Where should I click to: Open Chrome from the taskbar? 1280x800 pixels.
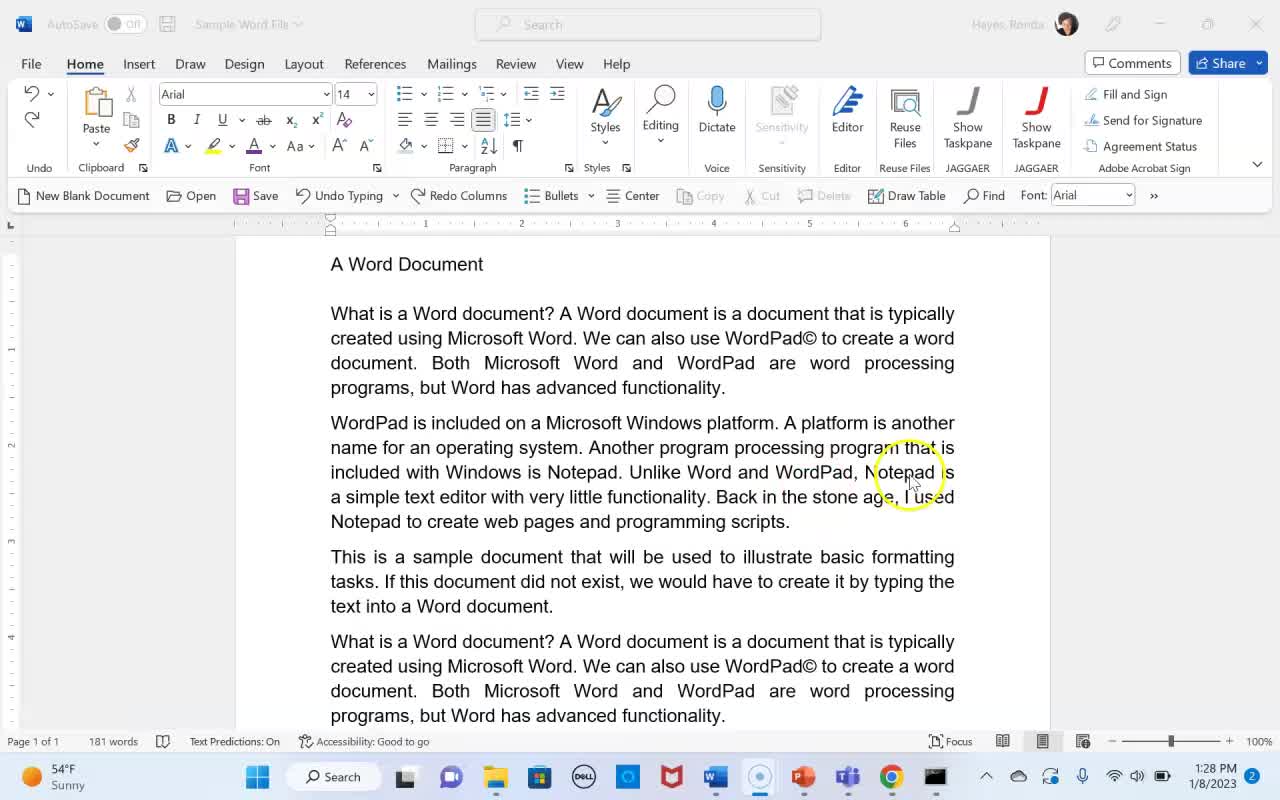click(891, 777)
